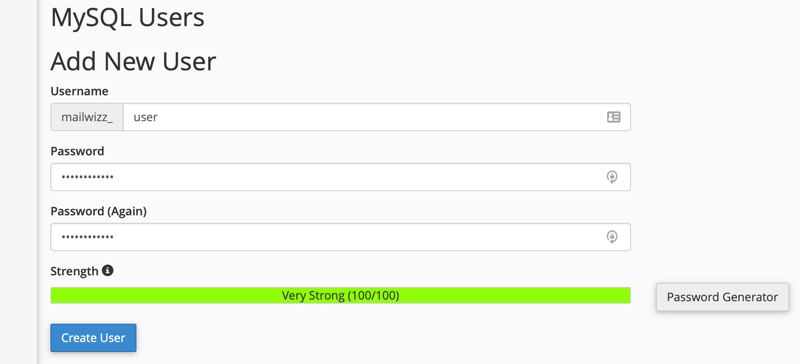Click the Password field label
Image resolution: width=800 pixels, height=364 pixels.
pos(77,151)
